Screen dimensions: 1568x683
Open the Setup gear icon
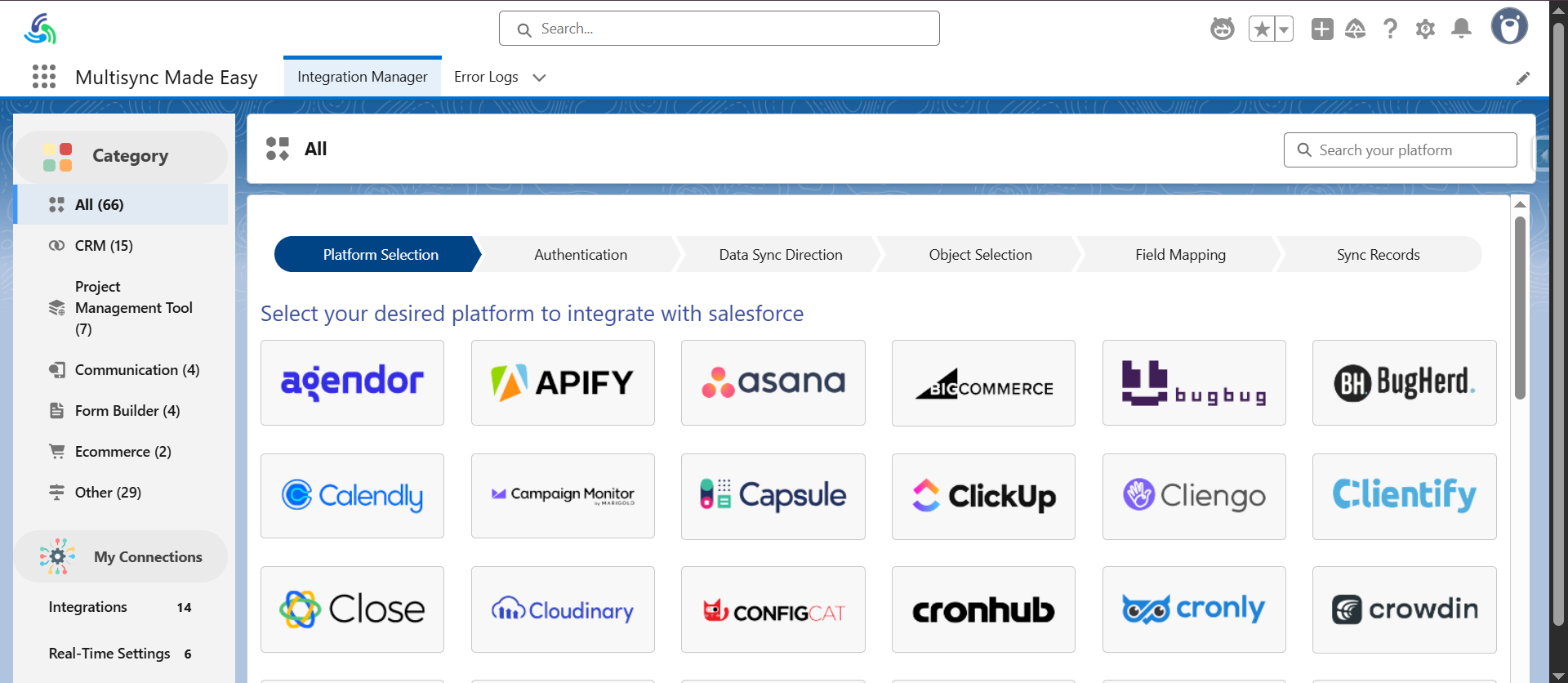tap(1425, 29)
